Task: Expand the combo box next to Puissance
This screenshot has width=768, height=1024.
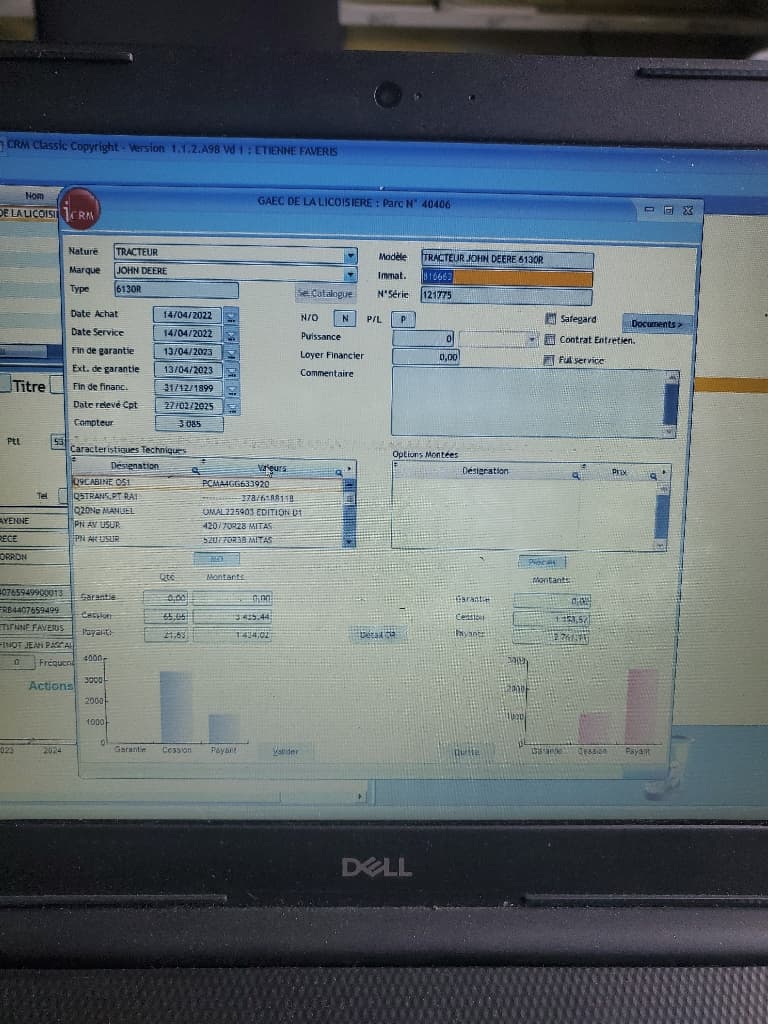Action: tap(532, 340)
